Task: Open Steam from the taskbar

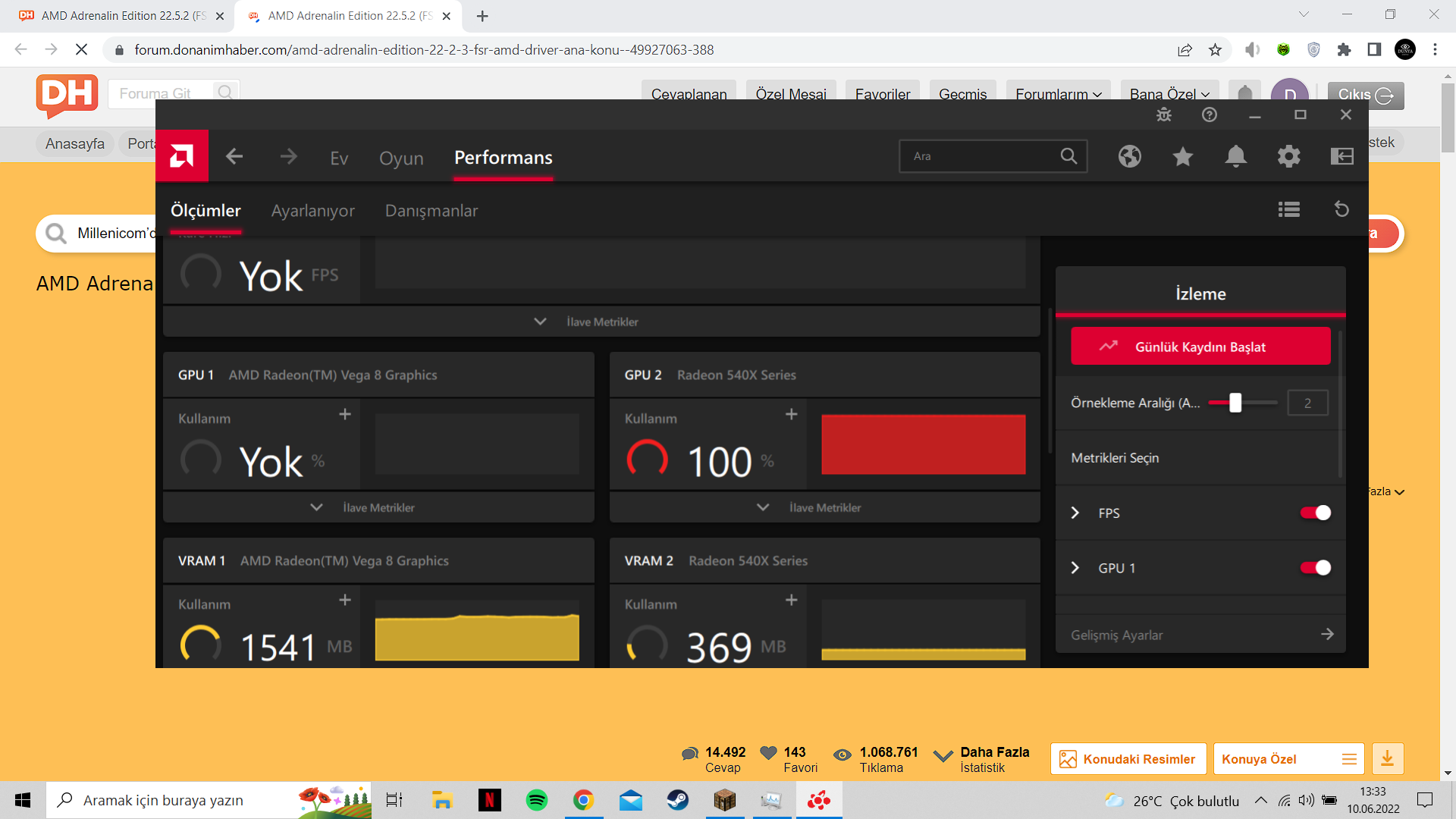Action: click(x=678, y=800)
